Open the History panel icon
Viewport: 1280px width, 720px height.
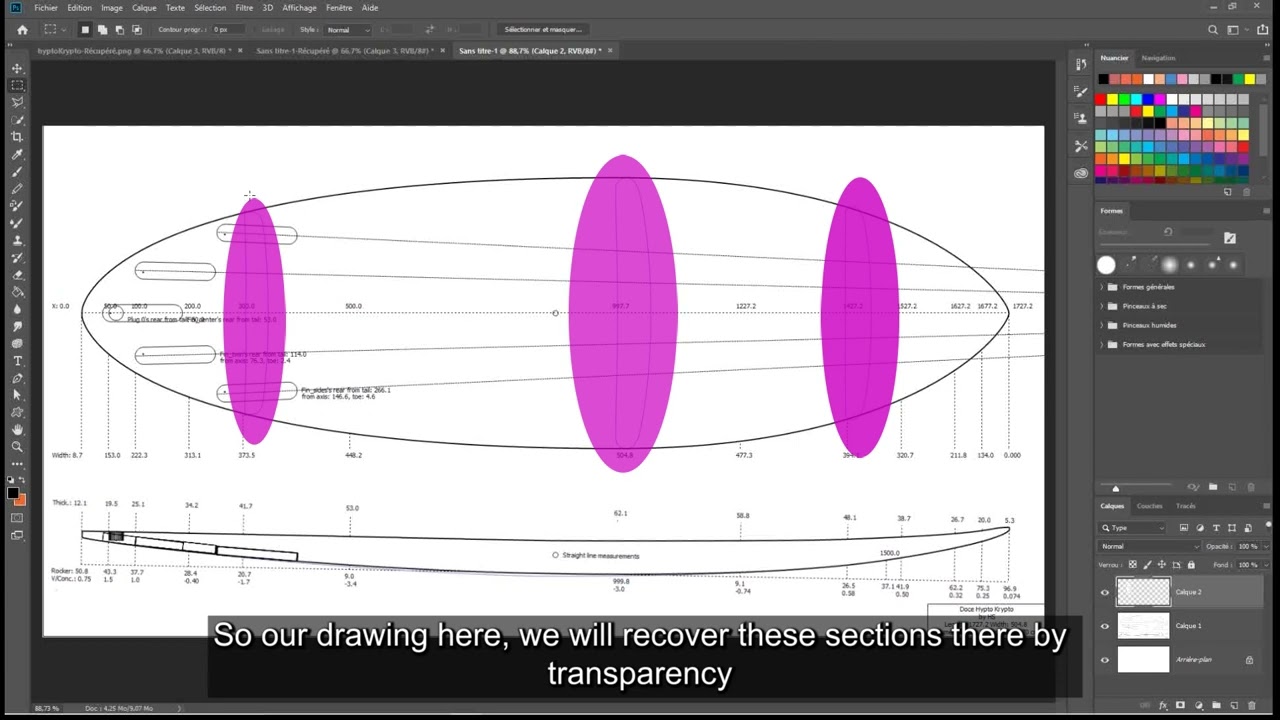point(1081,65)
